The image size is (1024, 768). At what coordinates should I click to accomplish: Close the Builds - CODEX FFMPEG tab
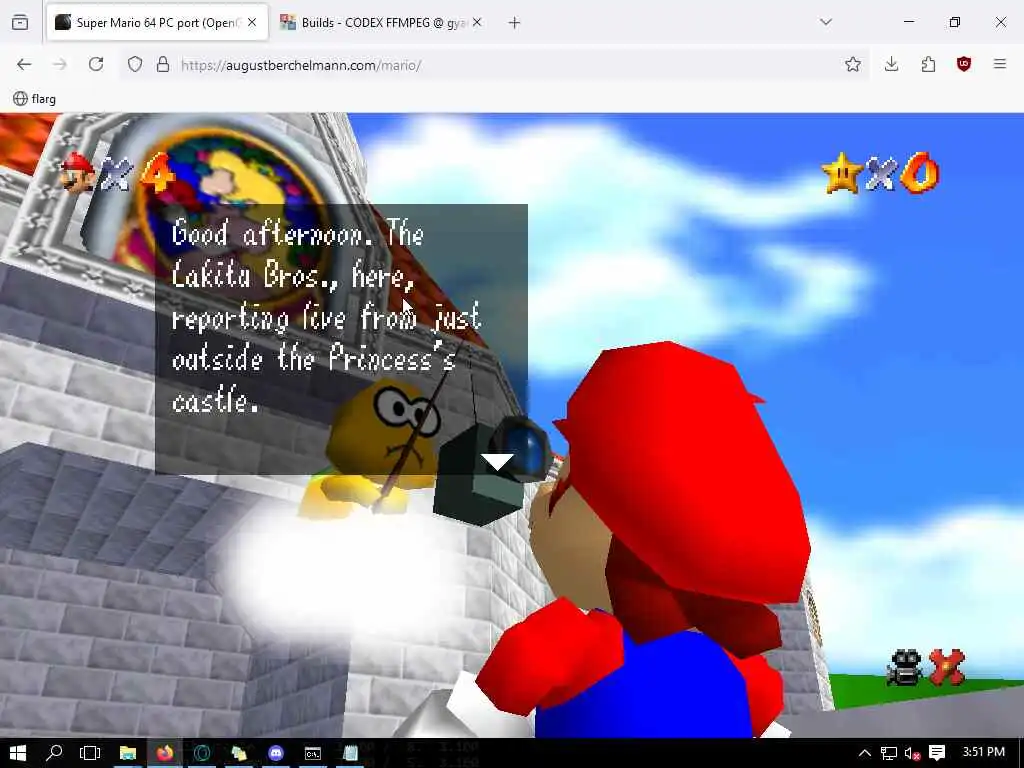pyautogui.click(x=477, y=23)
